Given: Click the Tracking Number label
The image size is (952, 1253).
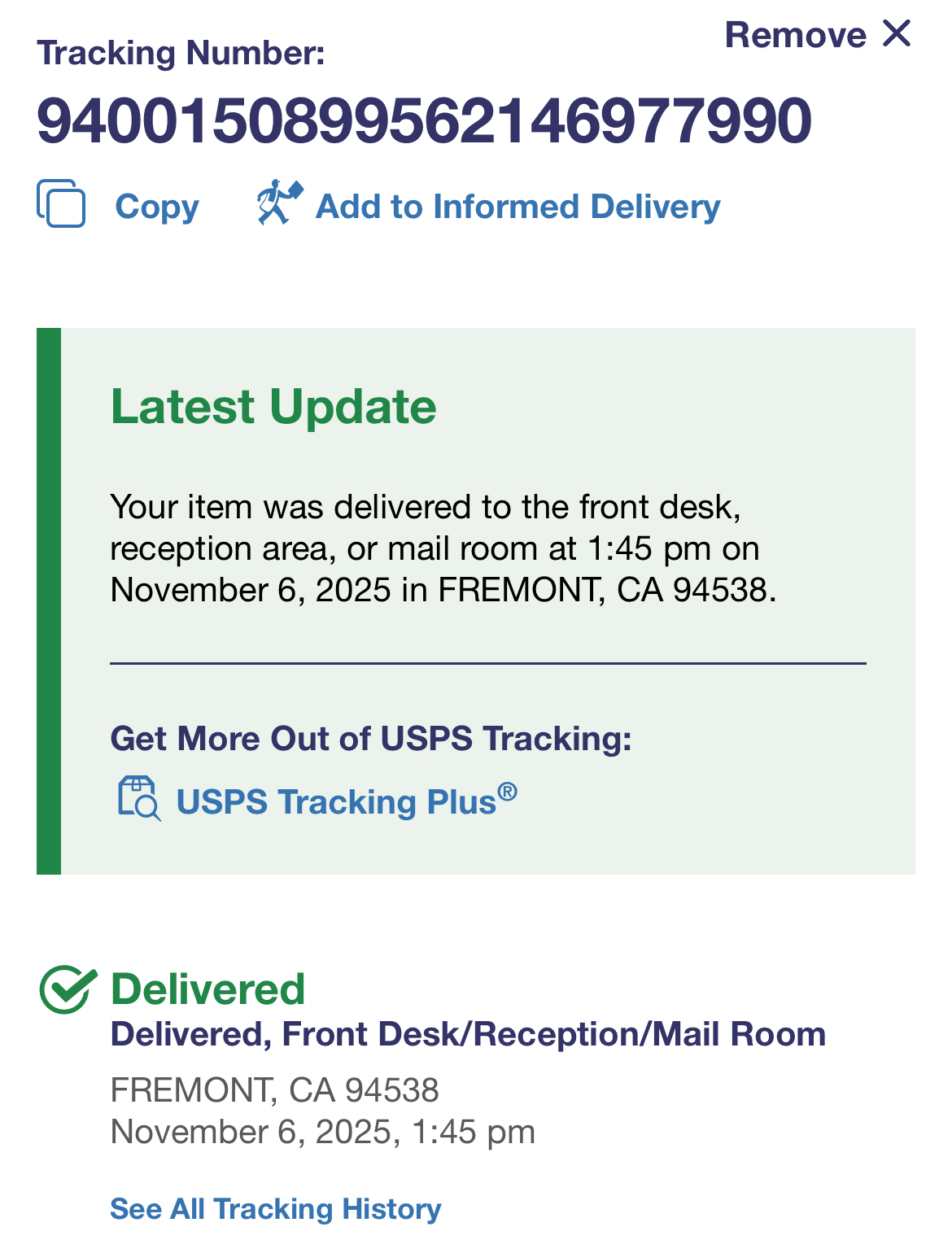Looking at the screenshot, I should 181,53.
